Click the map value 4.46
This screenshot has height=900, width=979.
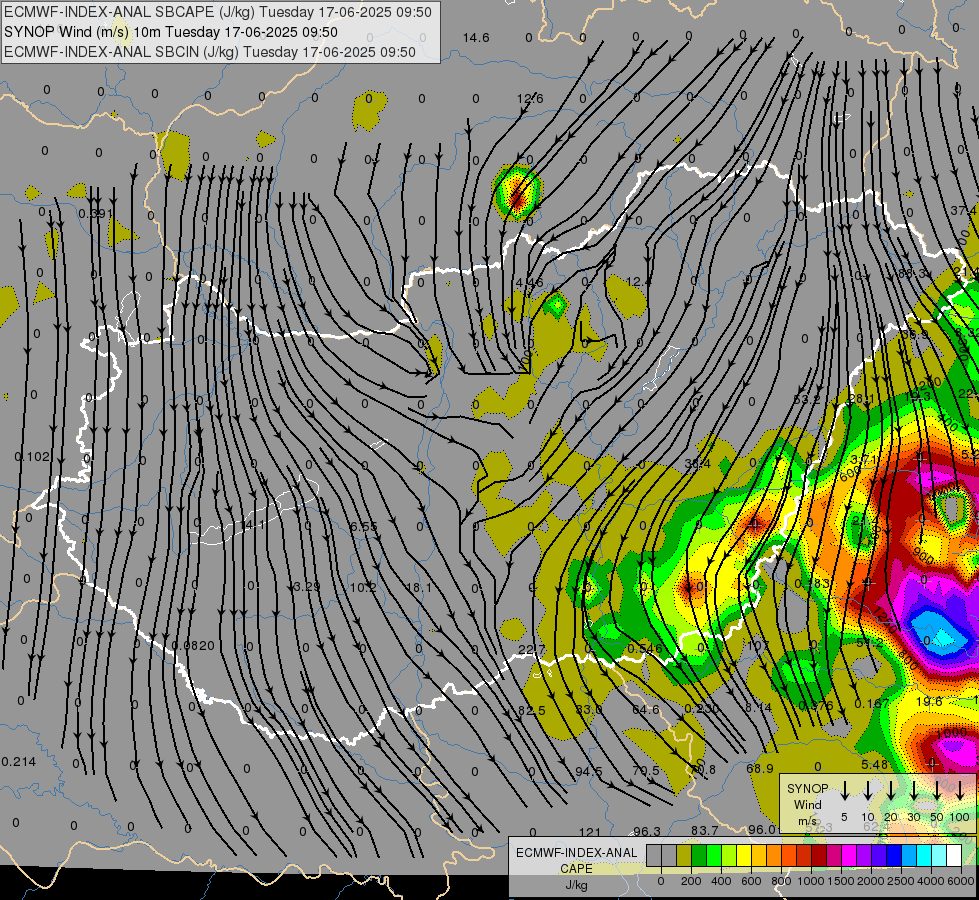click(529, 283)
